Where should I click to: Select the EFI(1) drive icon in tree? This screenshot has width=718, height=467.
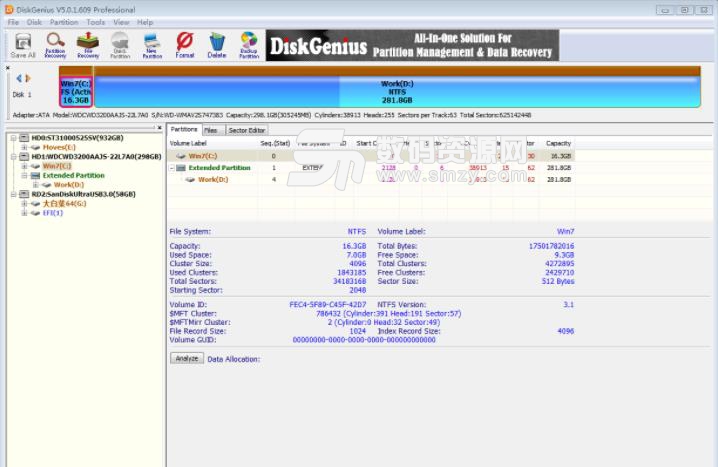[x=36, y=213]
